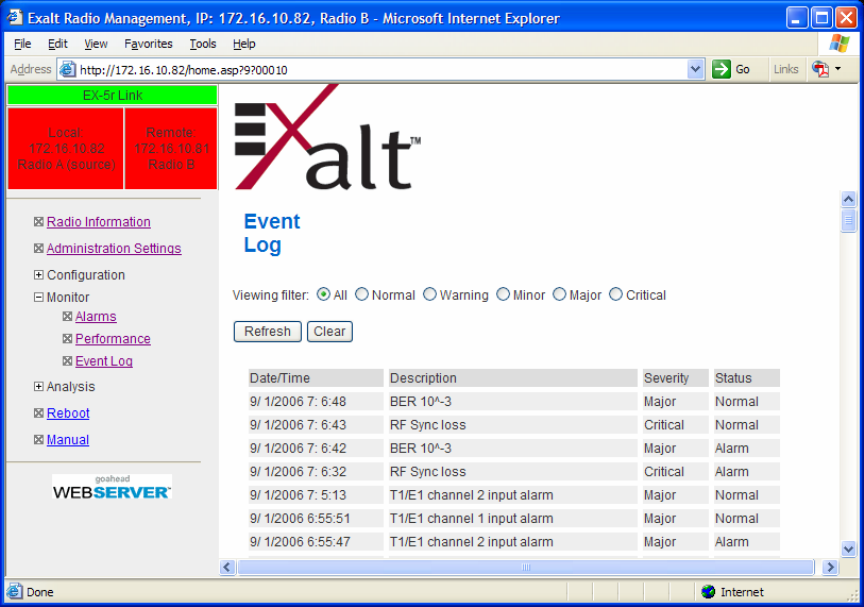Click the status bar page icon by Done

coord(15,592)
